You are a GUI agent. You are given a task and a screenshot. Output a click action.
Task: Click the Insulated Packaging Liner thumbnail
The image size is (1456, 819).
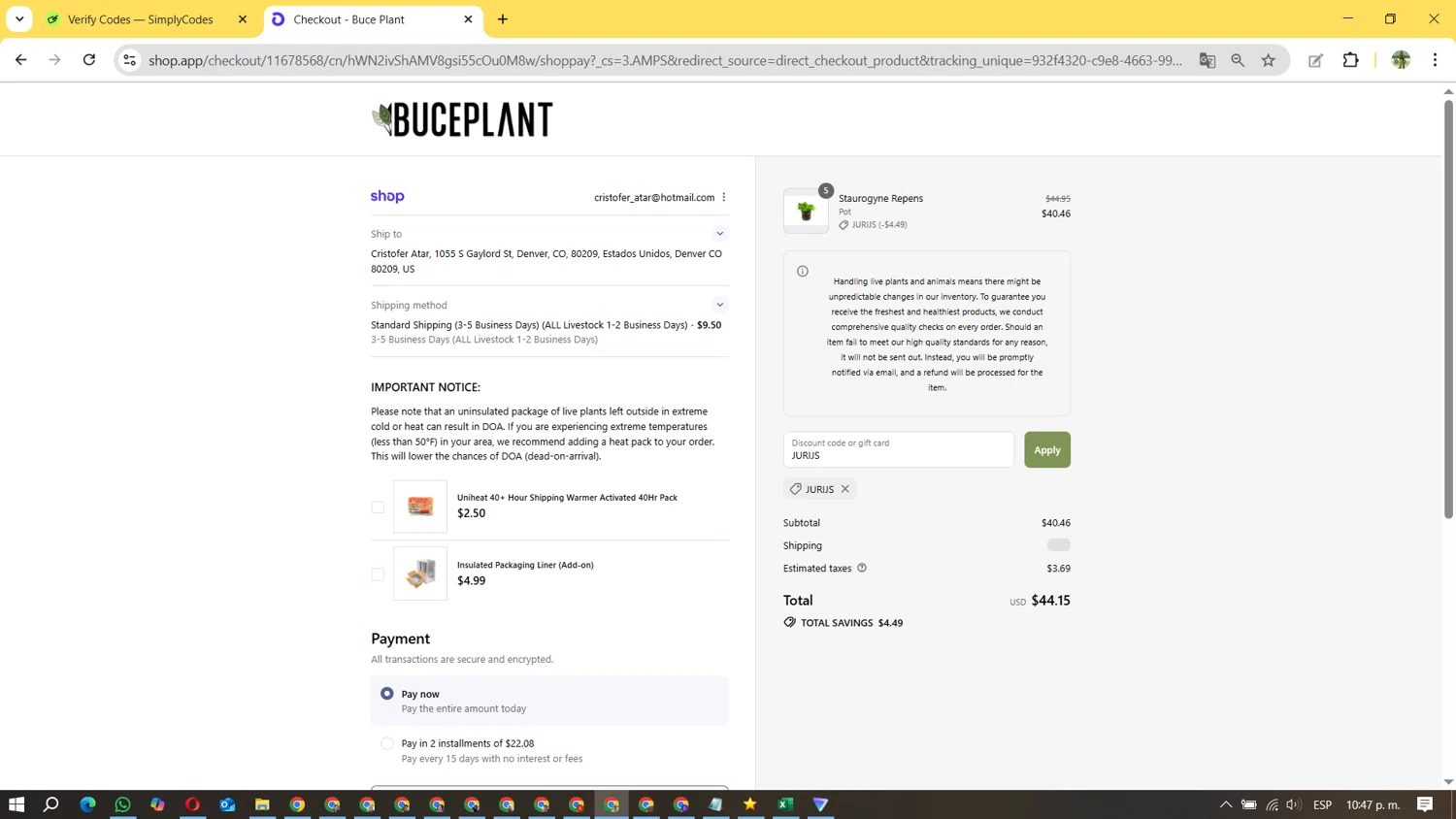pos(420,573)
